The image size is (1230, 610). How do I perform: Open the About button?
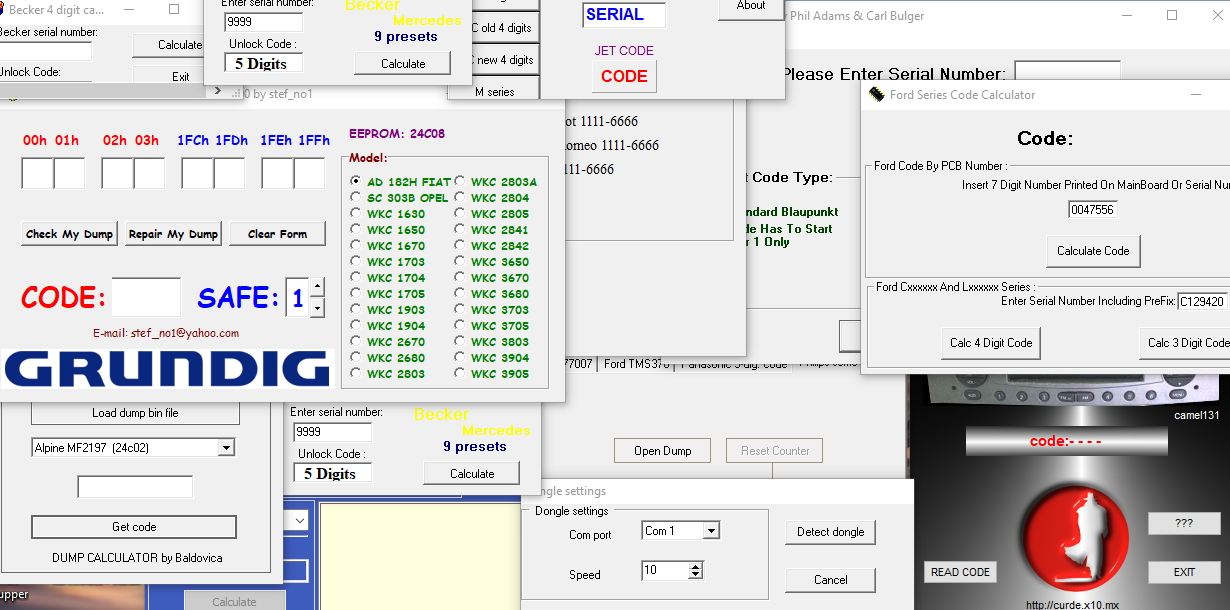point(751,7)
